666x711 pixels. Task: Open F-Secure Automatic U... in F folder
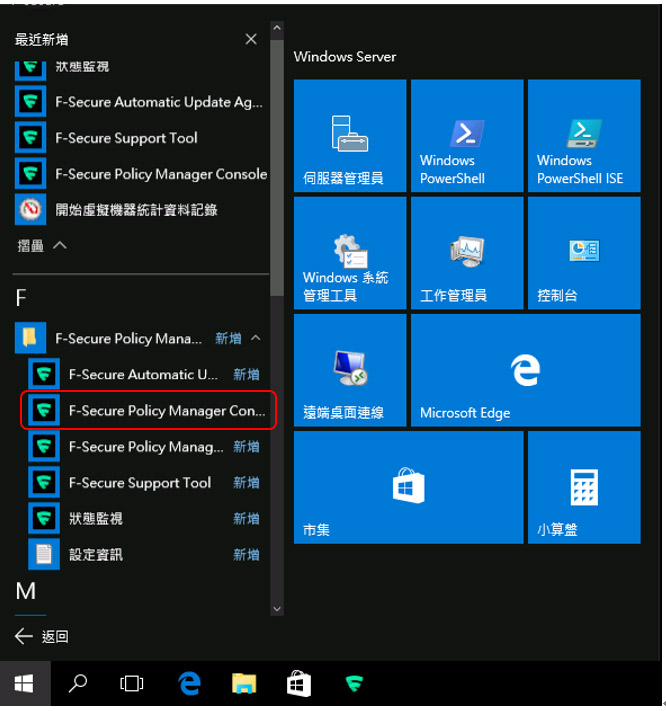coord(147,374)
